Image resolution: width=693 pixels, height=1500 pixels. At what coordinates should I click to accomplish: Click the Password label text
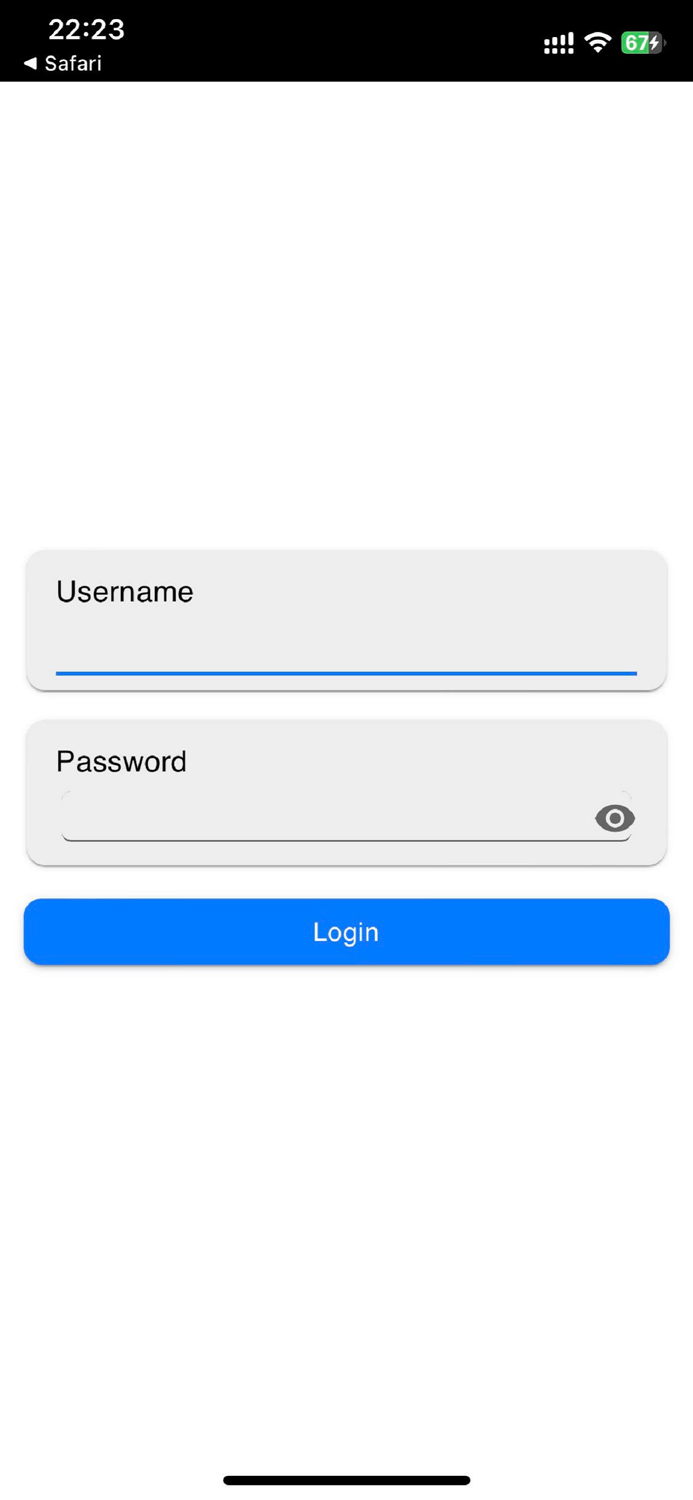[x=121, y=761]
